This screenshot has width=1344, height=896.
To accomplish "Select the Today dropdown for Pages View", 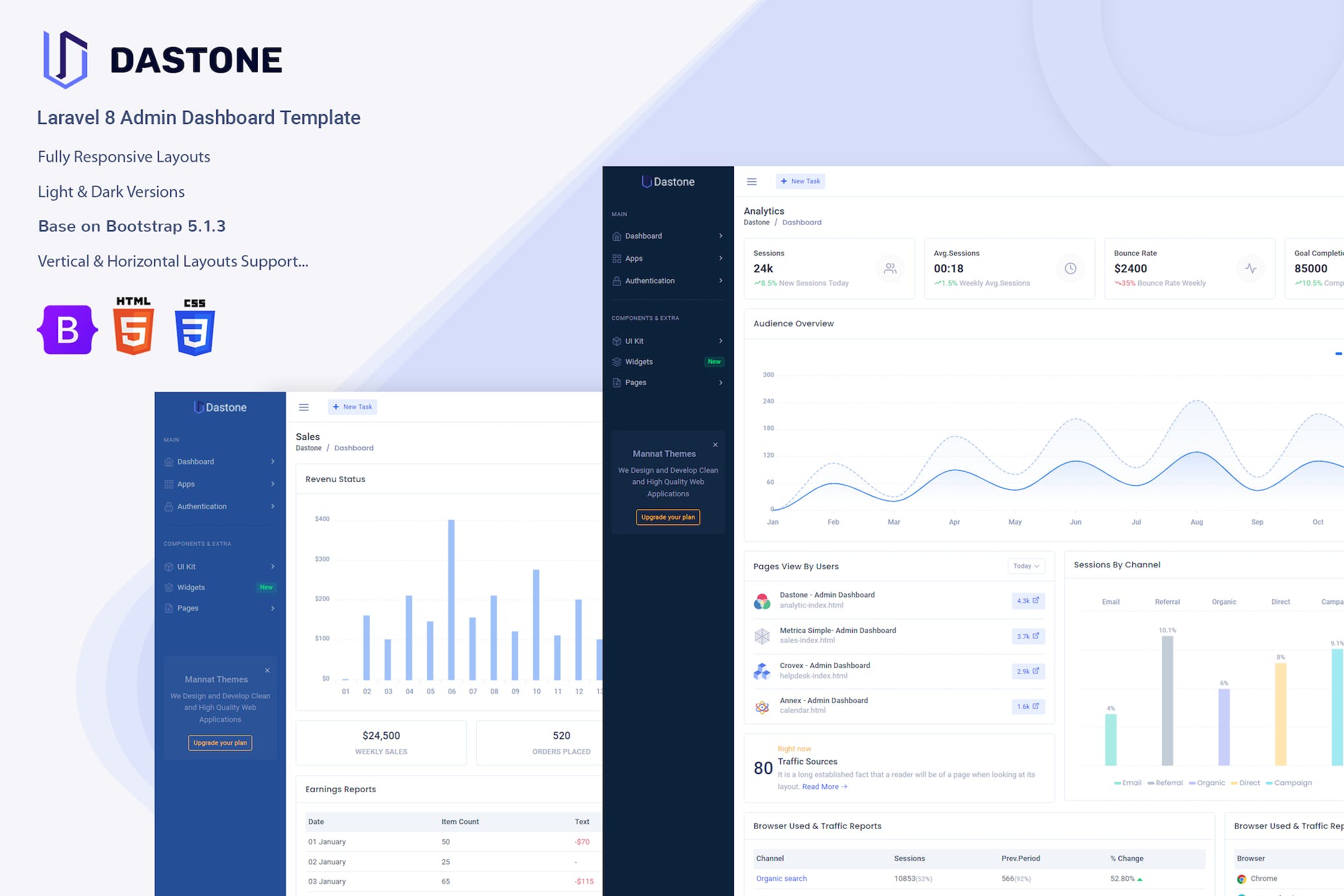I will pos(1026,565).
